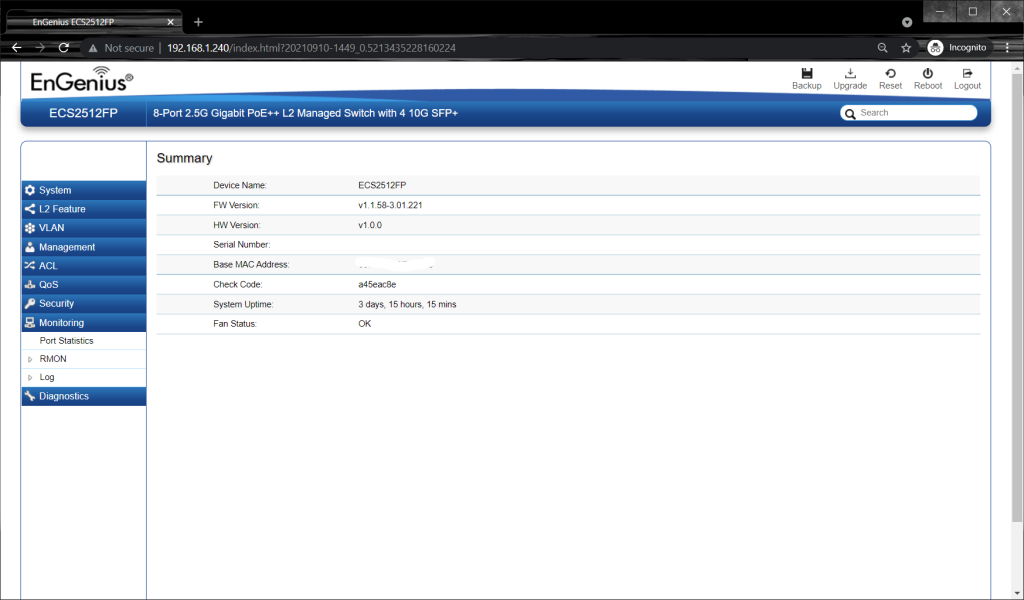Reload the page with the refresh icon
The width and height of the screenshot is (1024, 600).
coord(63,48)
